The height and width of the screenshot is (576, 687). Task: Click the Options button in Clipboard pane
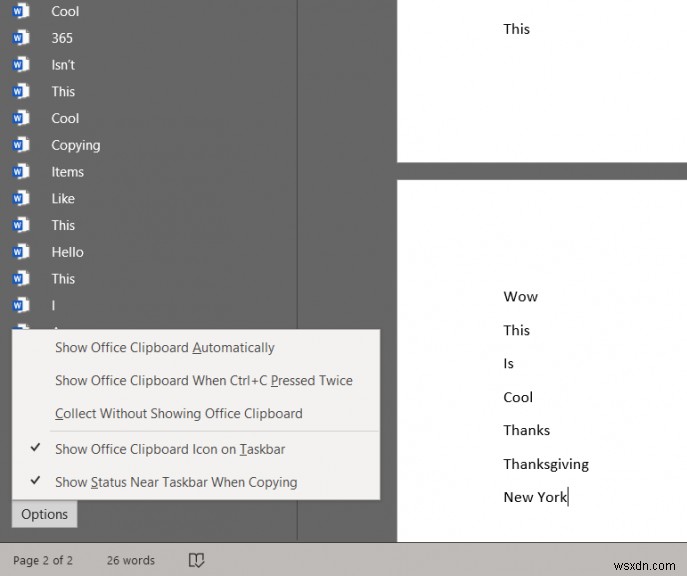pyautogui.click(x=45, y=514)
